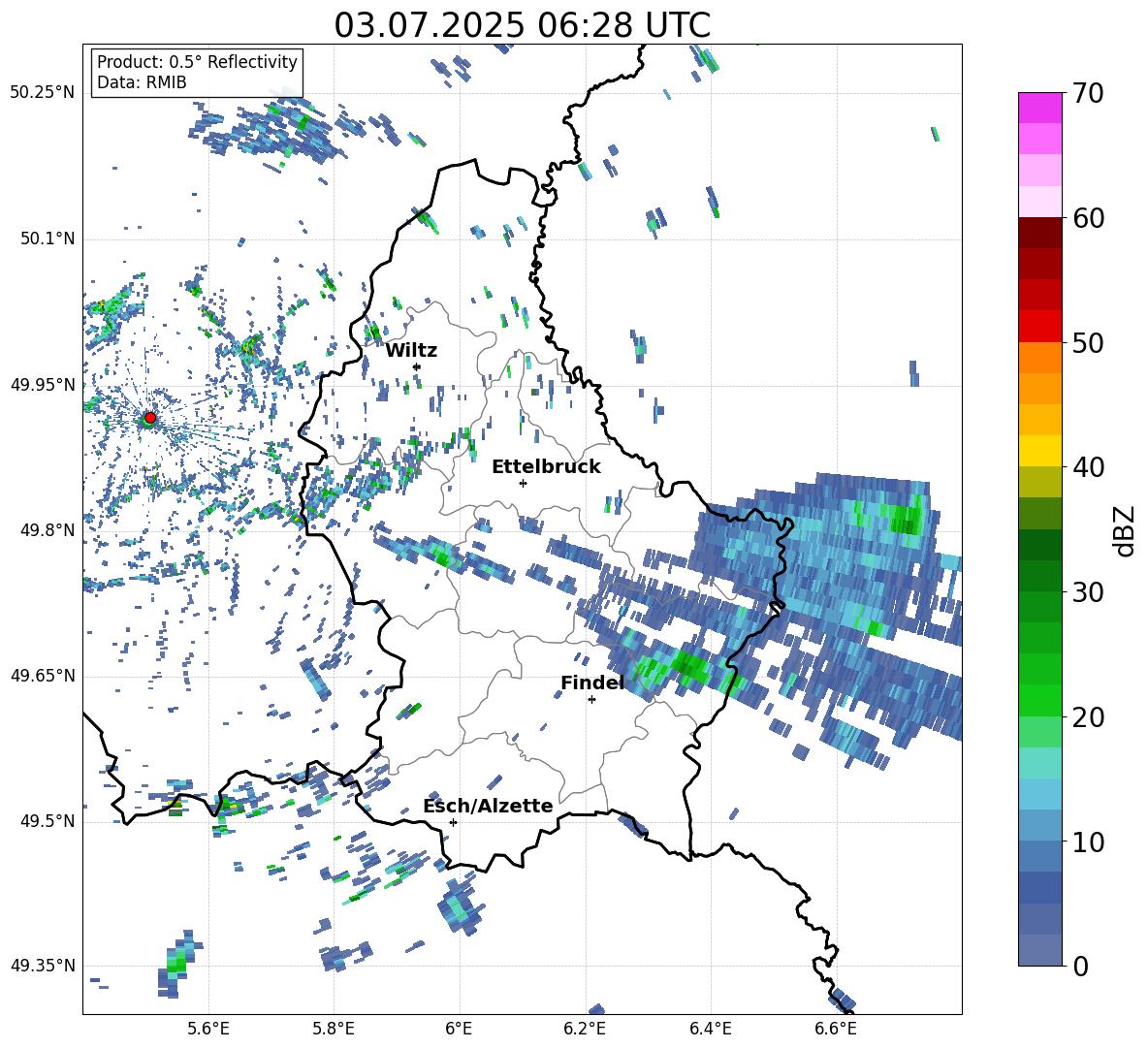The image size is (1148, 1048).
Task: Click the 50.1°N latitude label
Action: click(48, 238)
